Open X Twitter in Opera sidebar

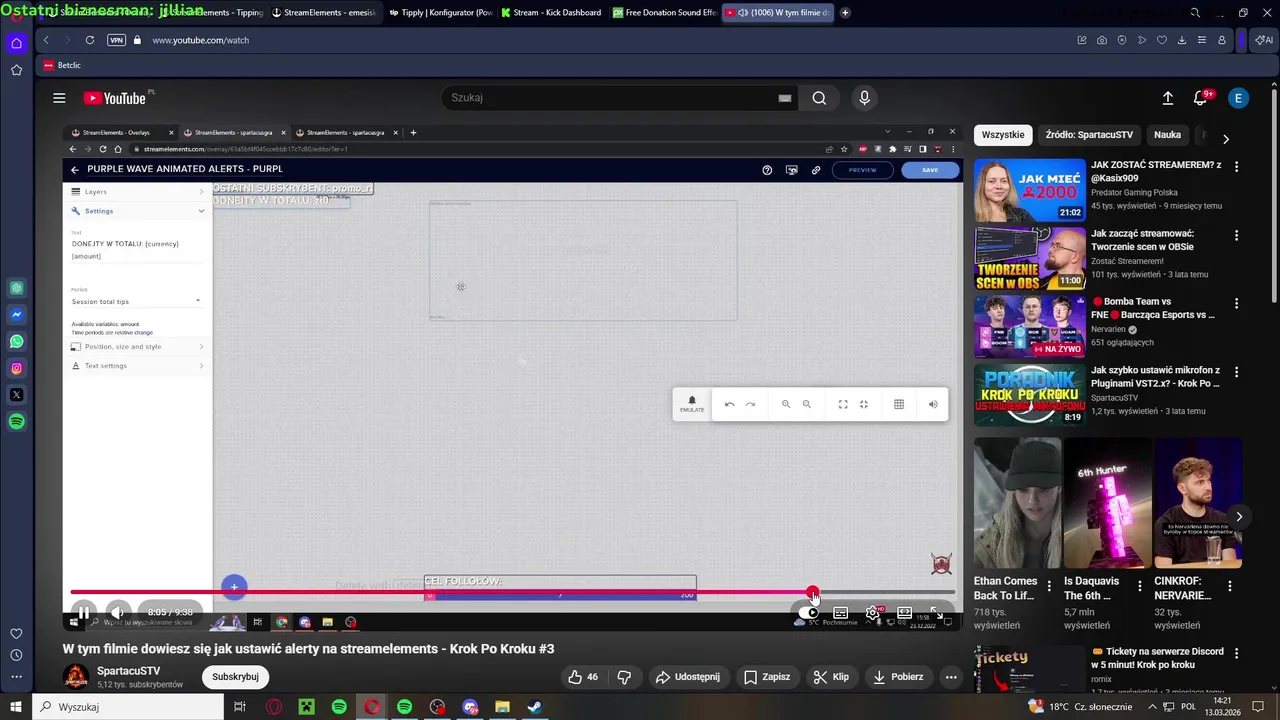point(16,395)
